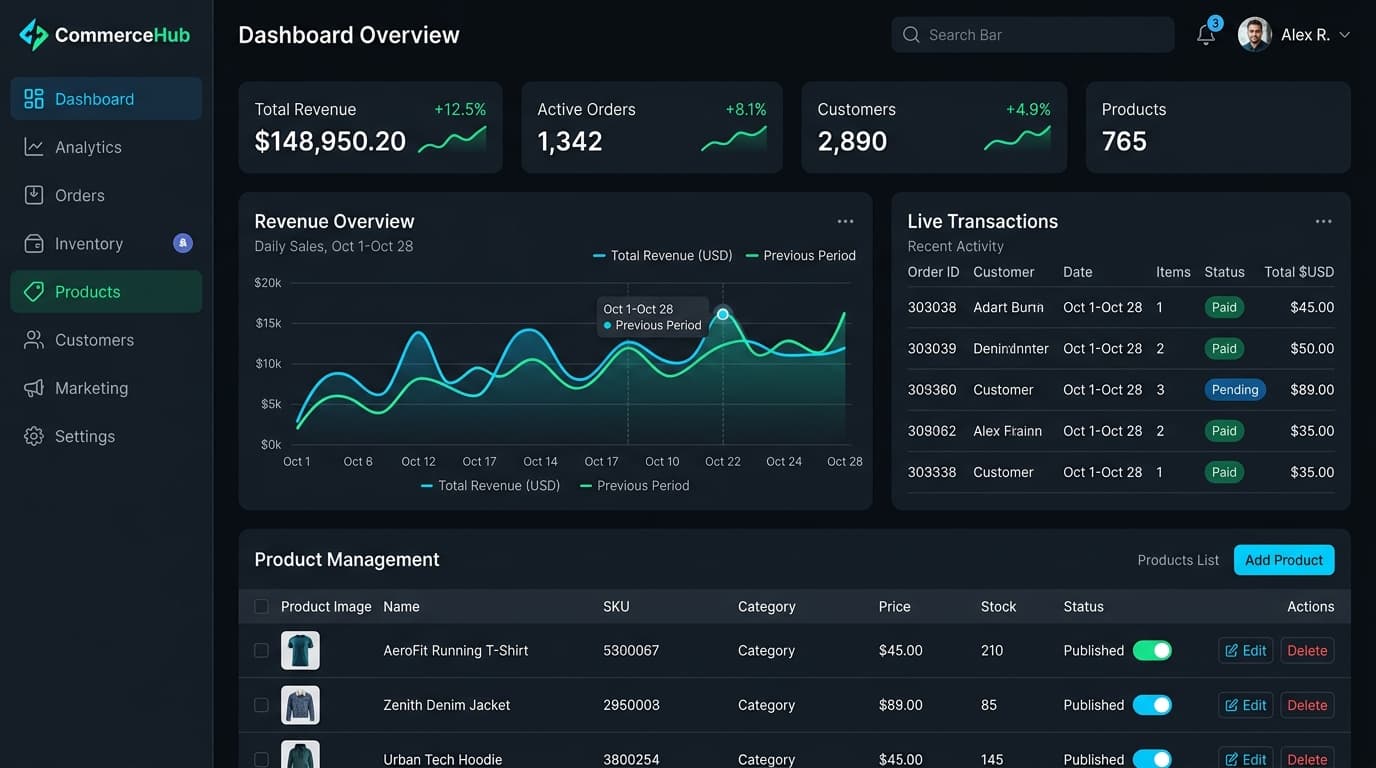Open Revenue Overview three-dot options menu
The image size is (1376, 768).
(x=845, y=221)
